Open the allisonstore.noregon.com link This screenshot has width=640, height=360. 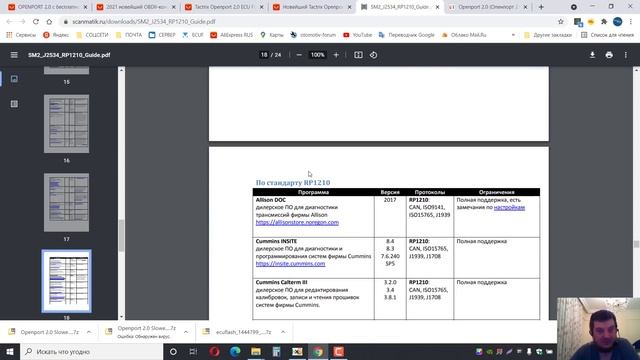297,222
